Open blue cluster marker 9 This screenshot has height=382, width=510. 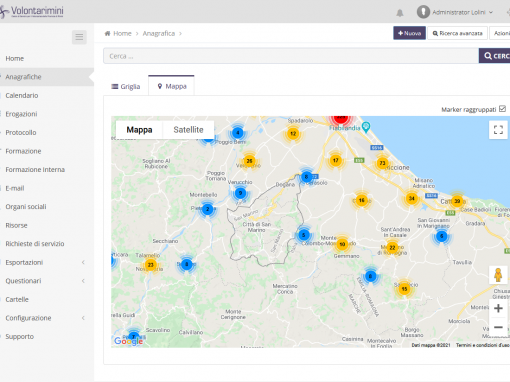[240, 193]
